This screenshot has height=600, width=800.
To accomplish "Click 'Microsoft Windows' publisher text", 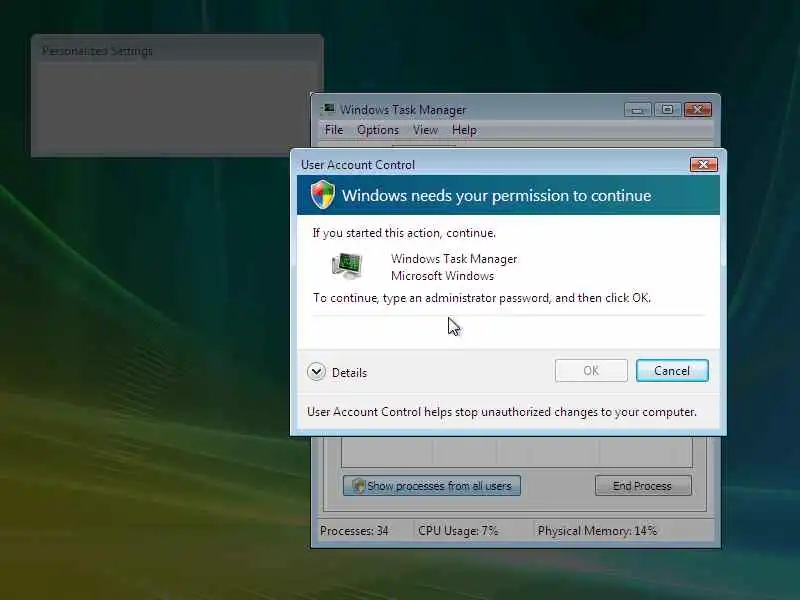I will 442,276.
